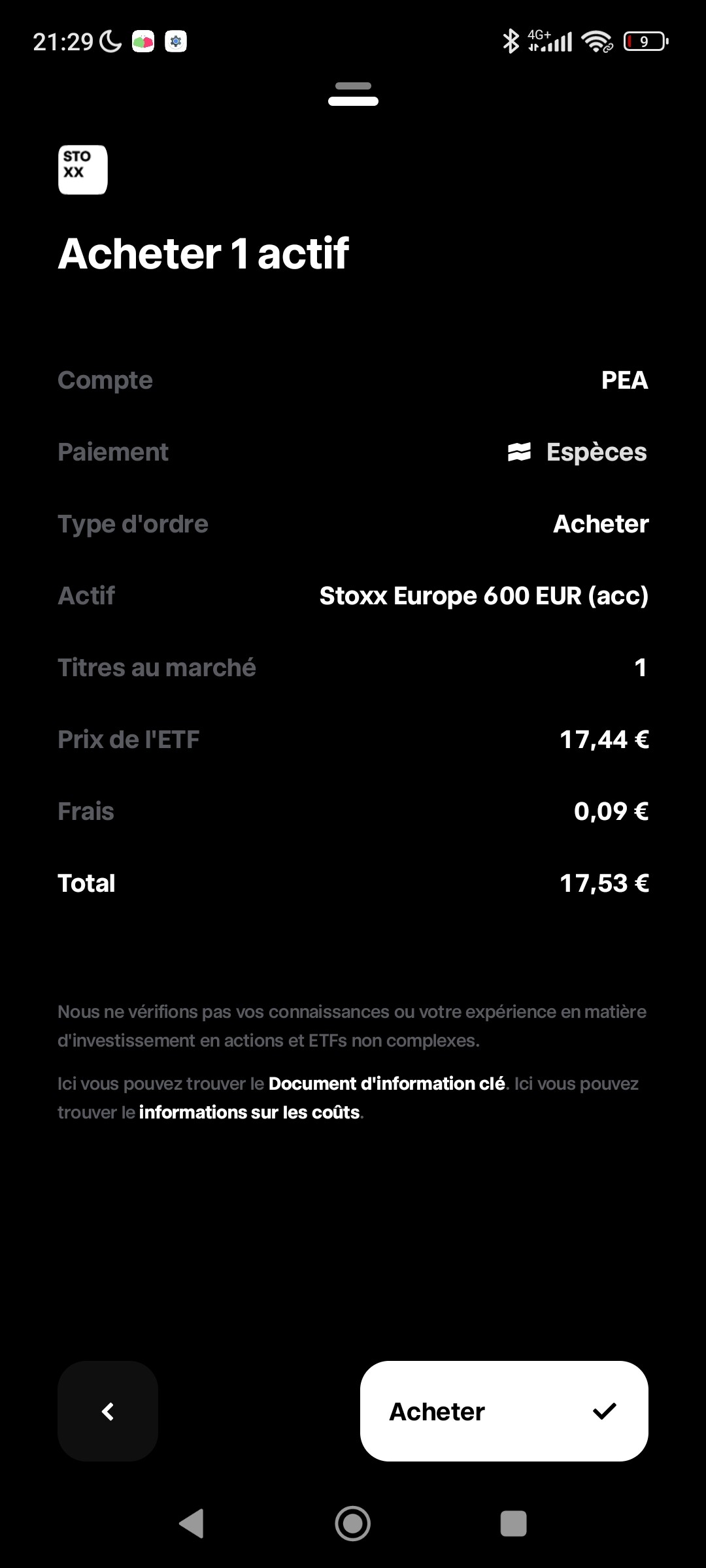Tap the Wi-Fi status icon

pyautogui.click(x=597, y=42)
